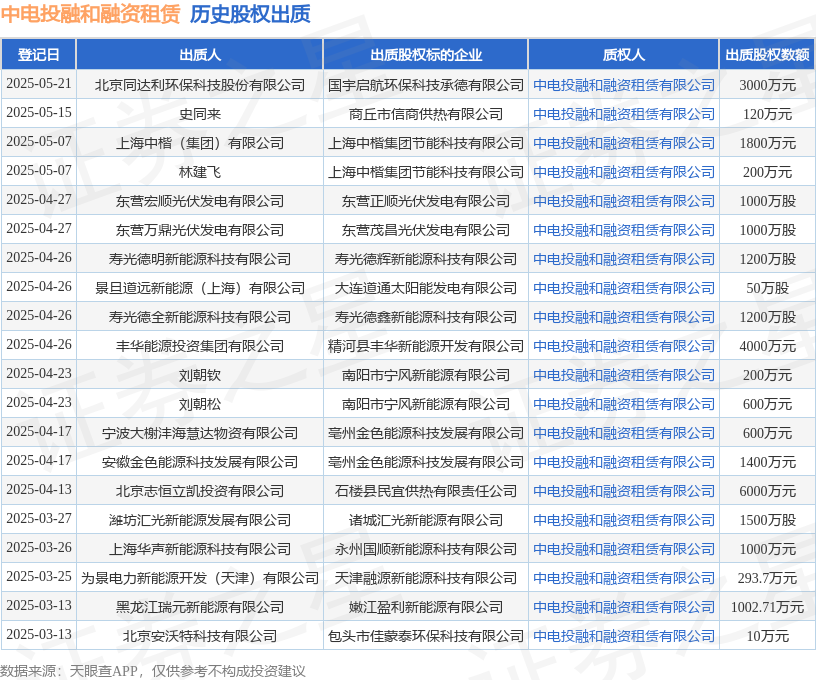
Task: Click the 2025-03-26 date cell
Action: [x=39, y=547]
